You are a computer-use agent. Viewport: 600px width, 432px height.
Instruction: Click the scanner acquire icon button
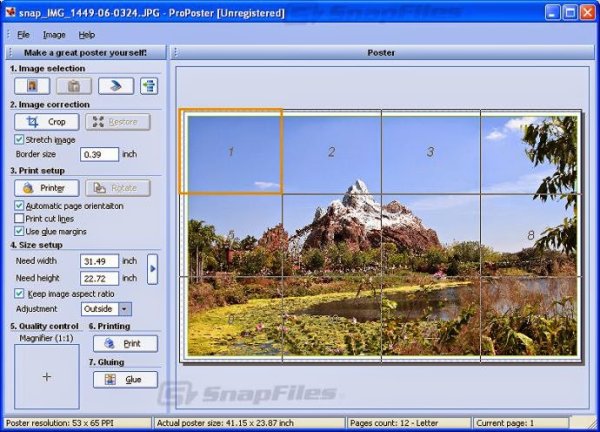tap(116, 86)
